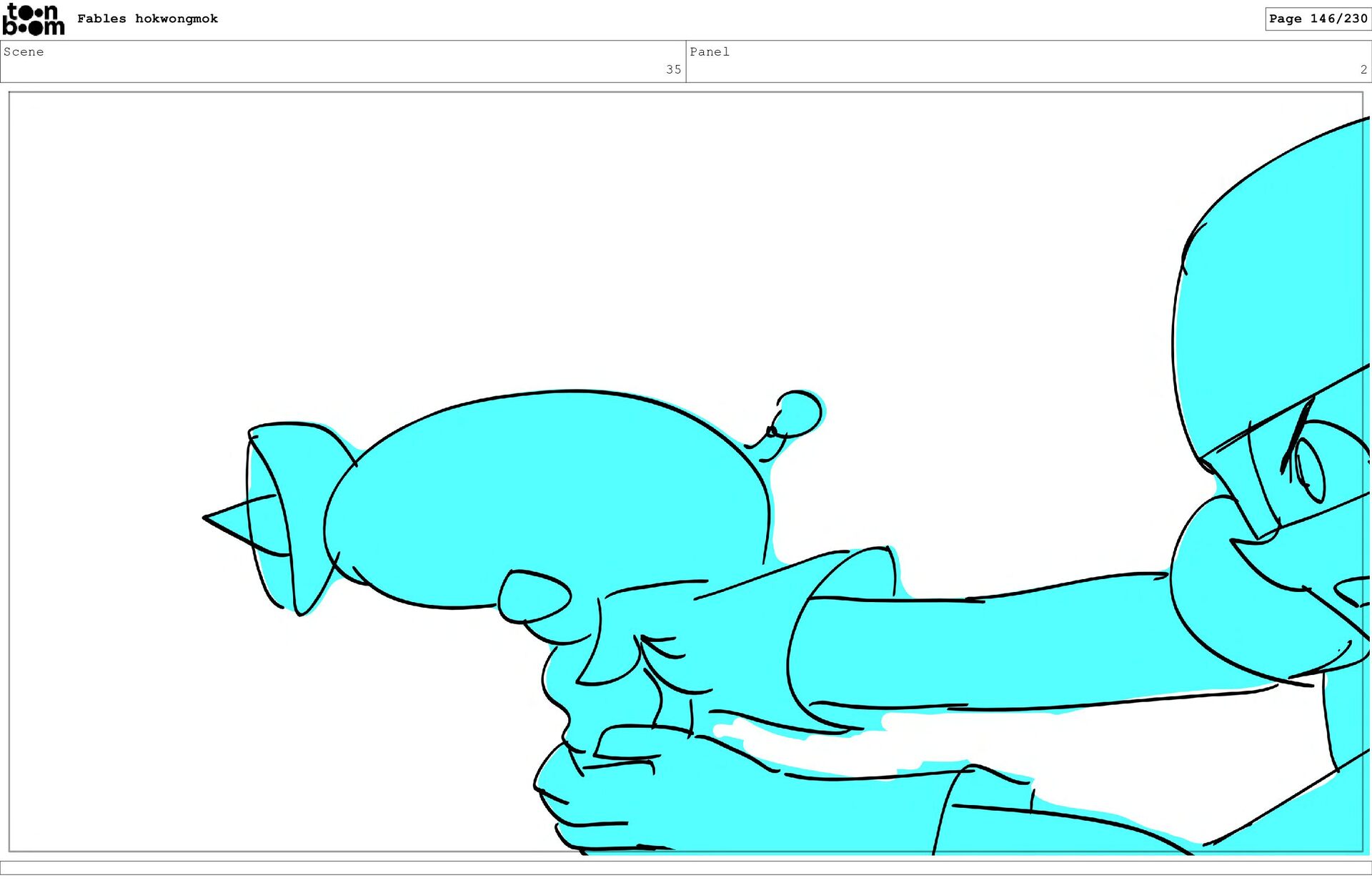Click the Panel label text
This screenshot has height=888, width=1372.
(709, 51)
